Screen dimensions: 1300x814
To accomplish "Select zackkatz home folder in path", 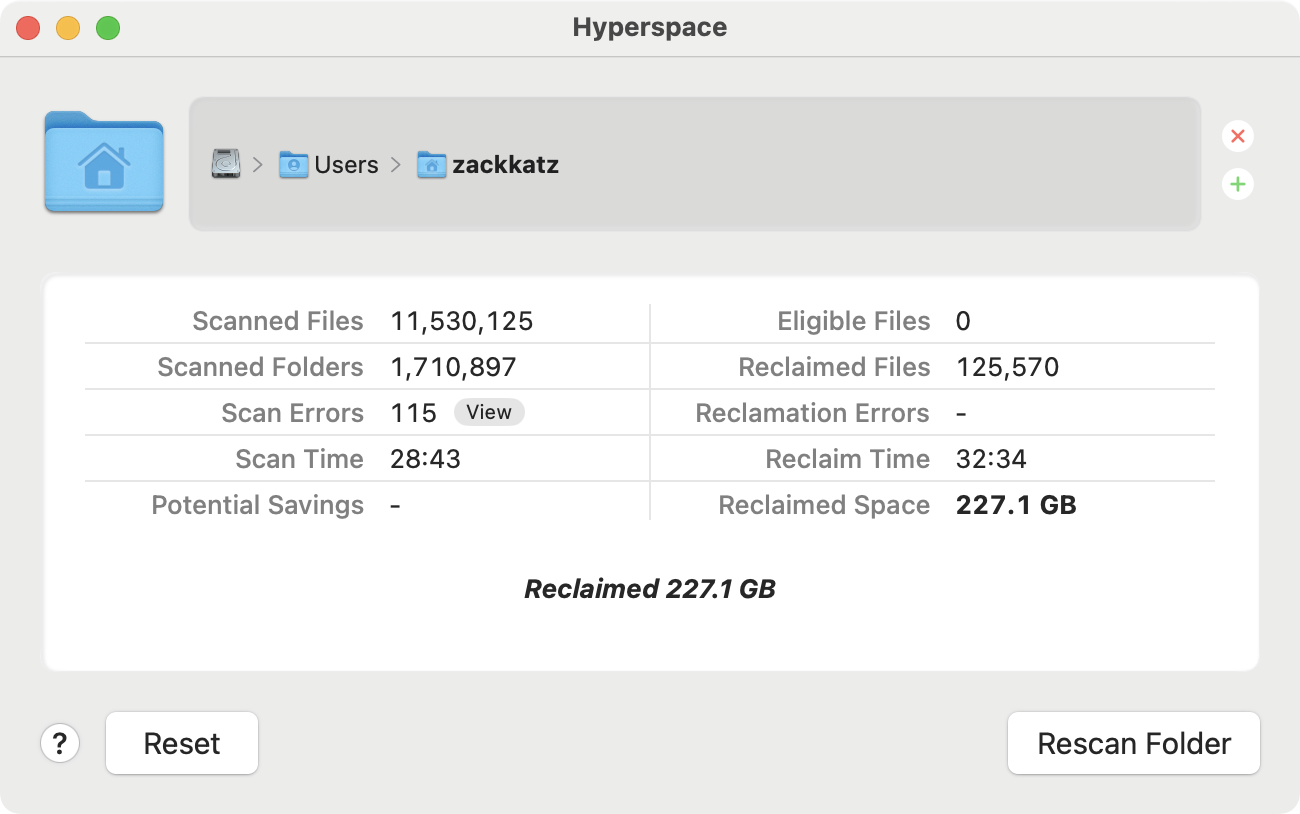I will 488,165.
